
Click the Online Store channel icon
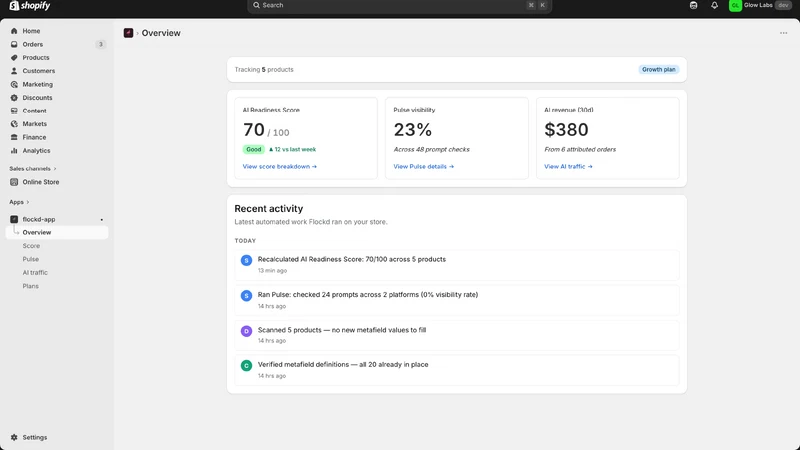(14, 182)
